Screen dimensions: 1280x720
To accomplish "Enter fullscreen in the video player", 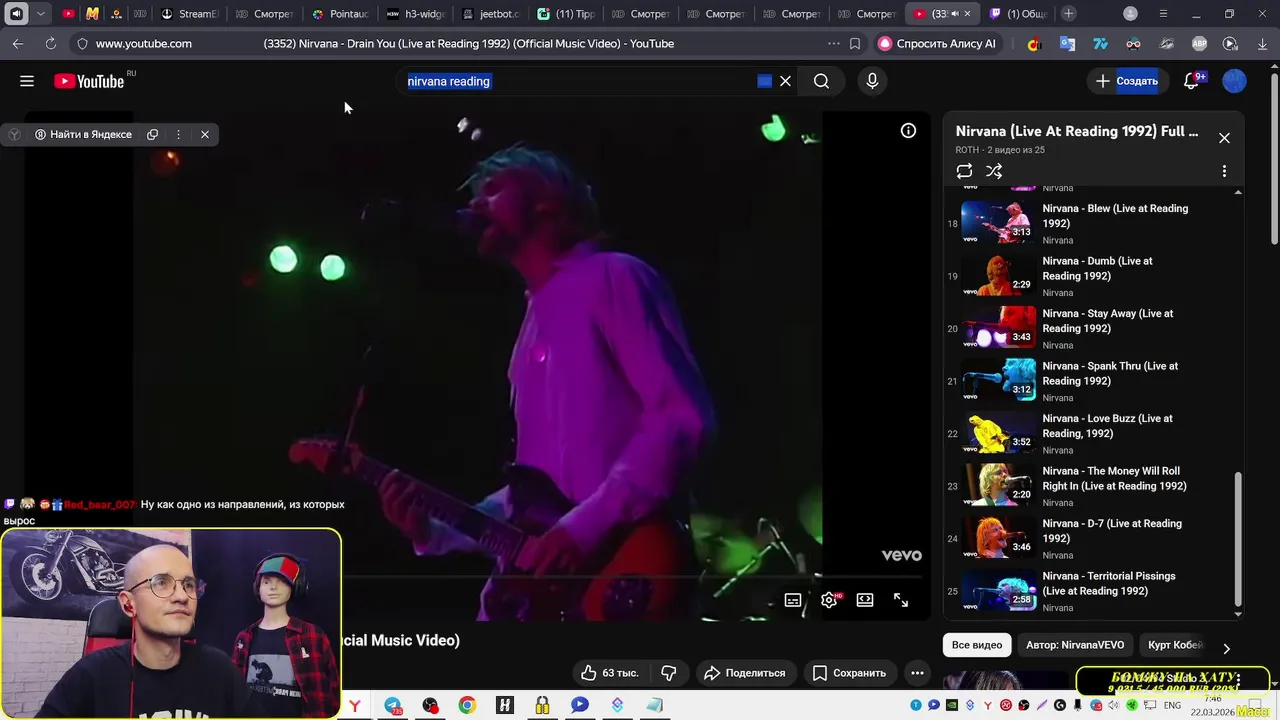I will 901,600.
